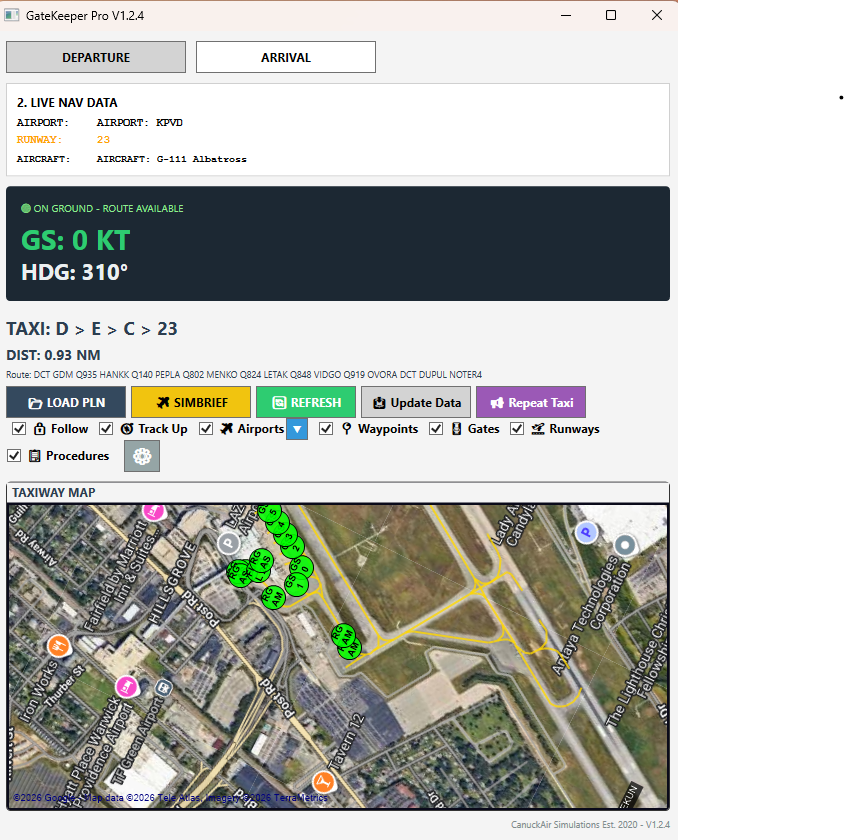Image resolution: width=844 pixels, height=840 pixels.
Task: Select the green gate marker labeled 2
Action: pyautogui.click(x=293, y=547)
